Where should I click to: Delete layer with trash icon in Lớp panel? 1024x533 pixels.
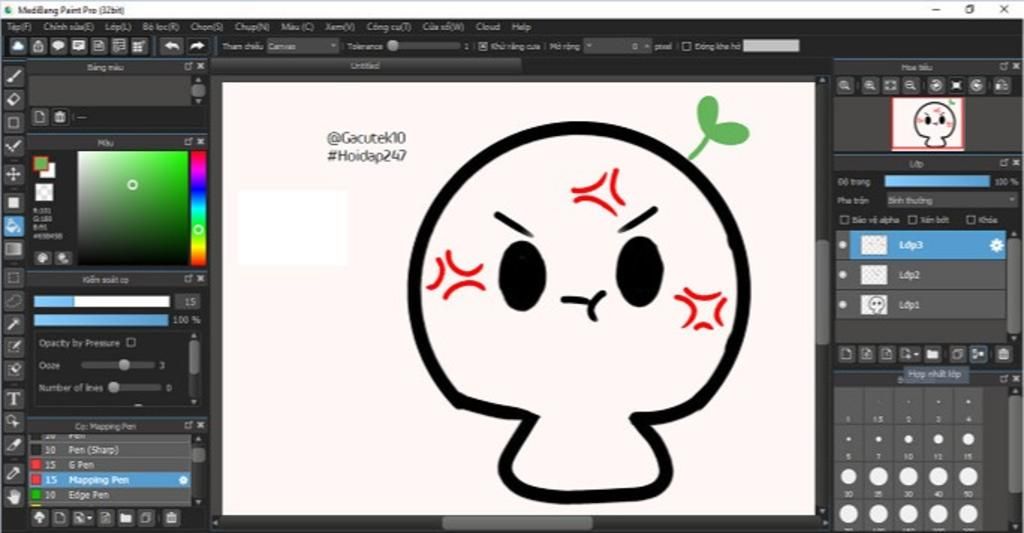click(1003, 354)
